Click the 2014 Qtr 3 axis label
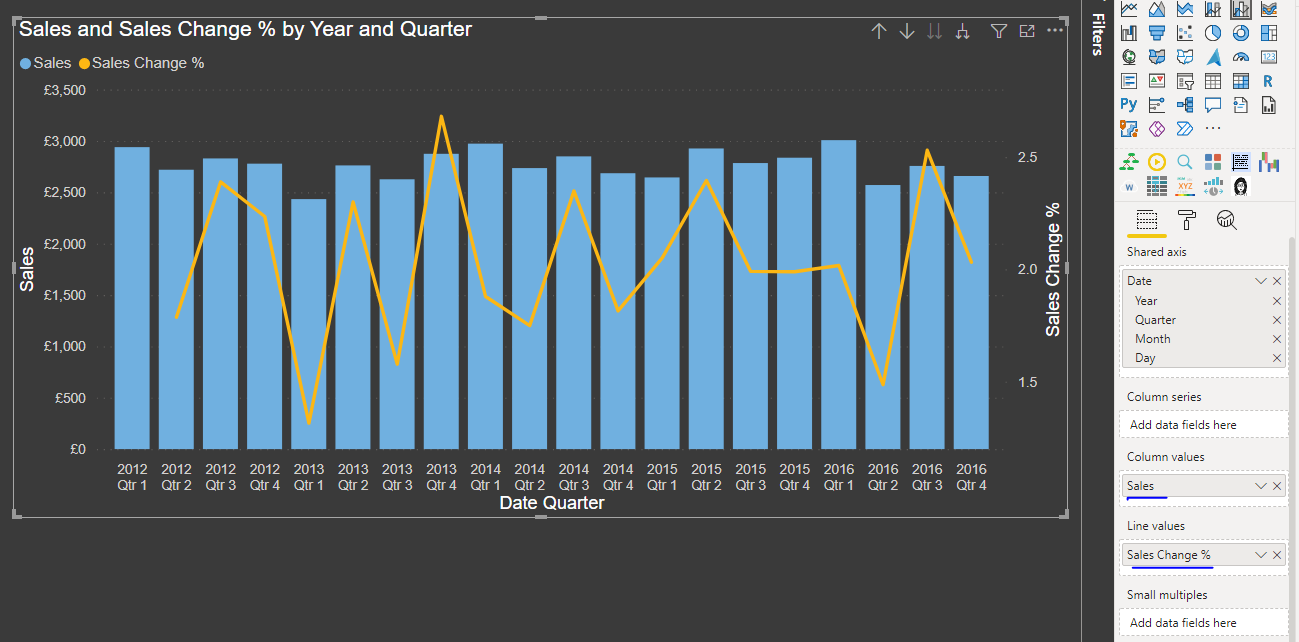This screenshot has width=1299, height=642. [574, 477]
